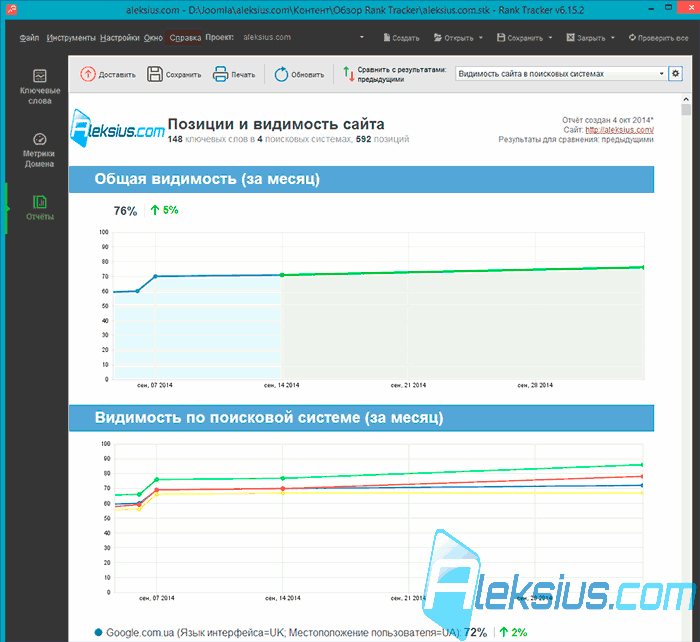Click the Aleksius.com logo in report
The image size is (700, 642).
[x=117, y=129]
